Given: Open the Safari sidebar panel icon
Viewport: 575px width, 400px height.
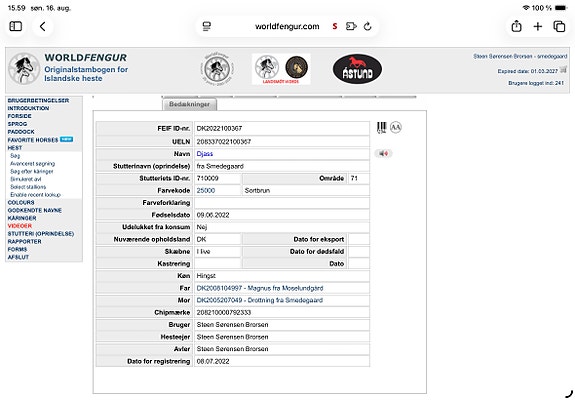Looking at the screenshot, I should (15, 26).
